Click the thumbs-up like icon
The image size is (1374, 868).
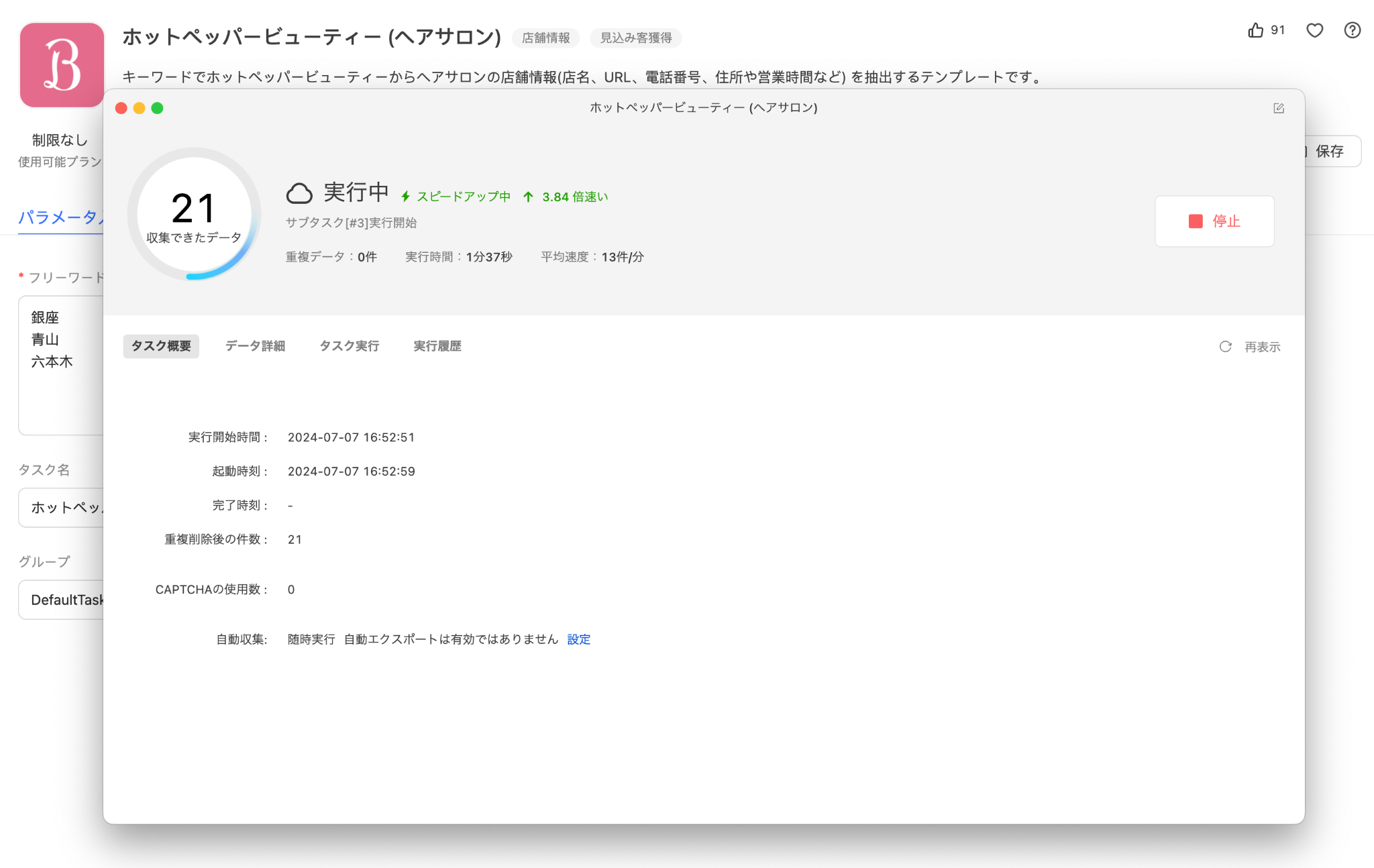point(1255,30)
